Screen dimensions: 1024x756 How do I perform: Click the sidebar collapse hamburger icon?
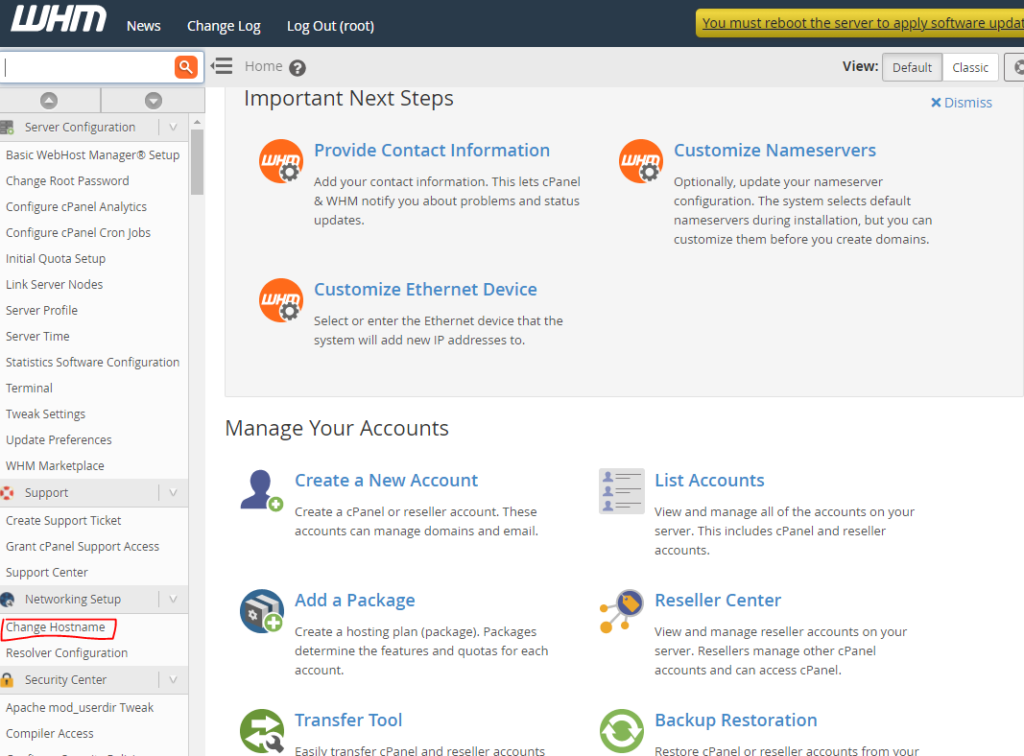222,66
